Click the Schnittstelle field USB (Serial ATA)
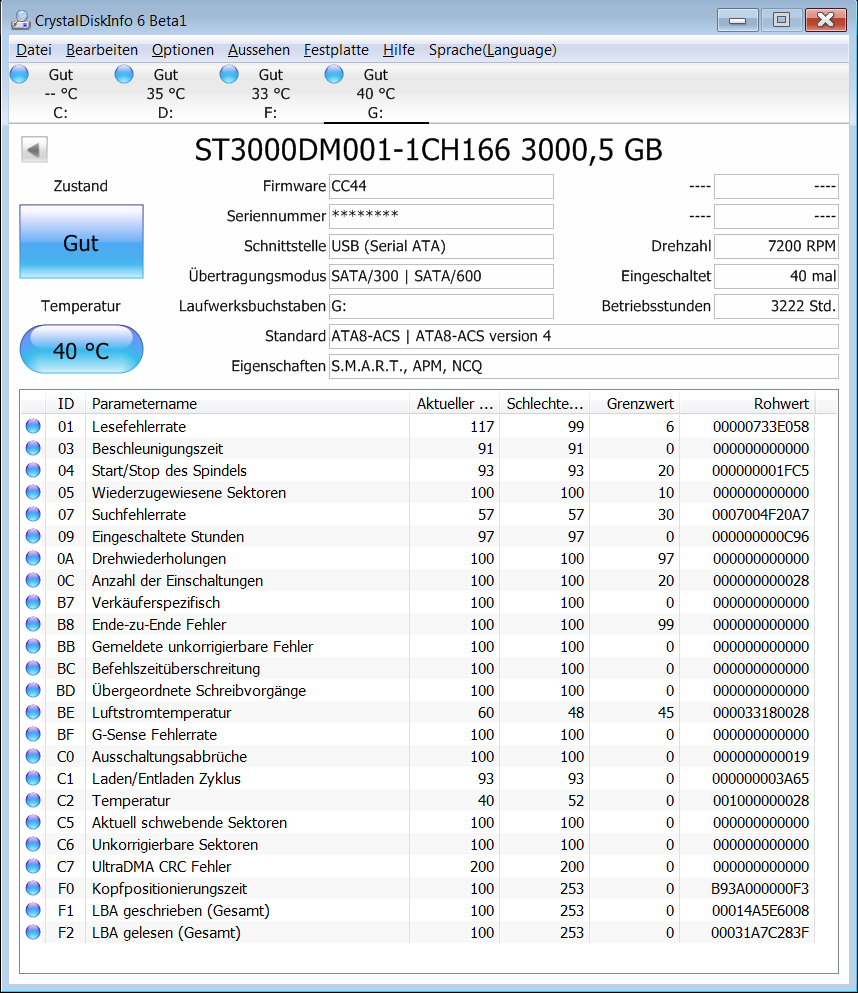The image size is (858, 993). [441, 246]
